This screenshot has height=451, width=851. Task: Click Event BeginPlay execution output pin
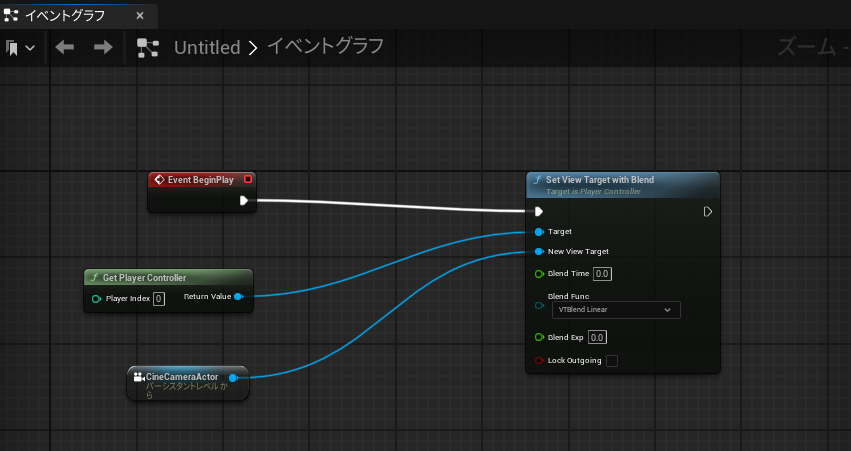[244, 200]
